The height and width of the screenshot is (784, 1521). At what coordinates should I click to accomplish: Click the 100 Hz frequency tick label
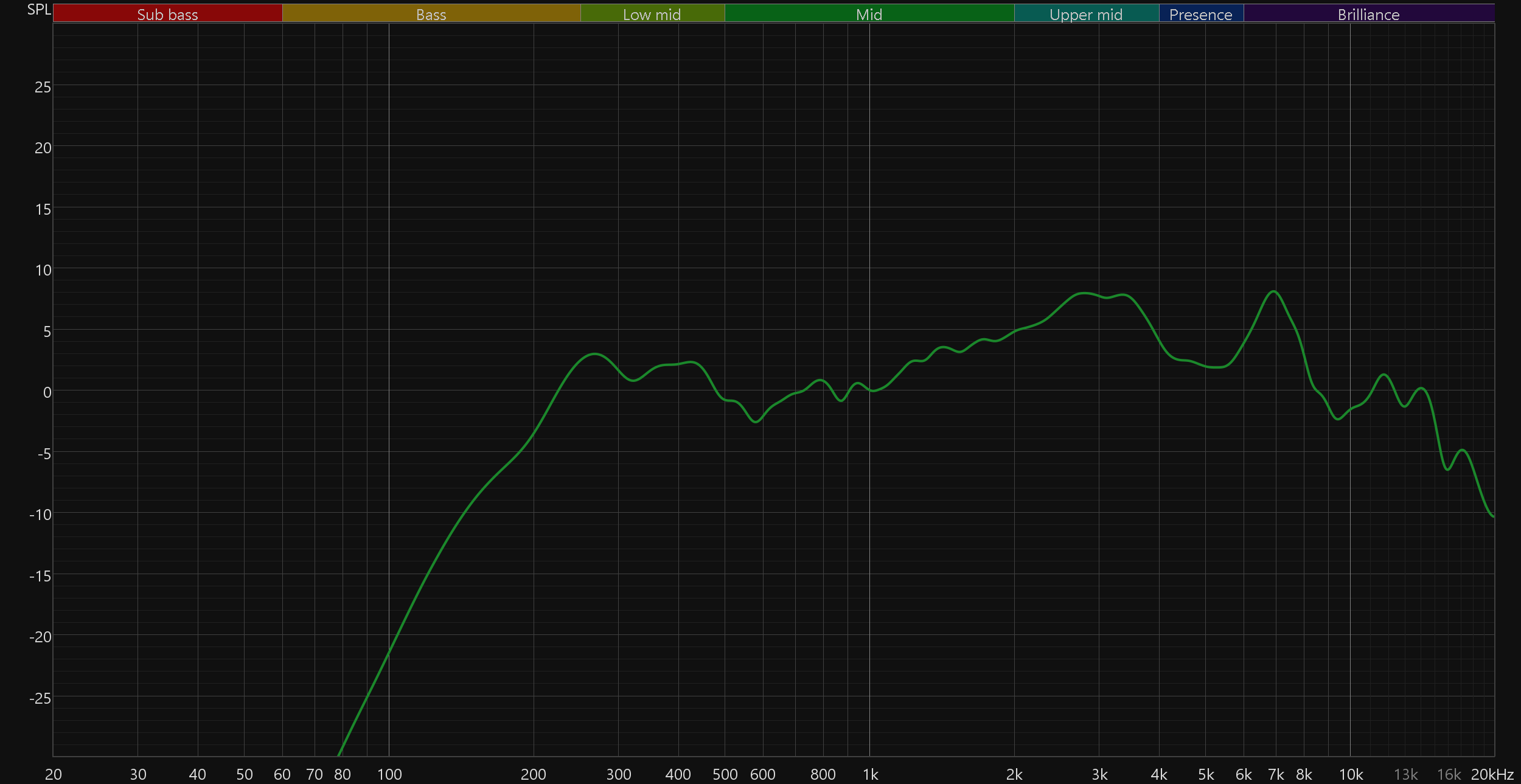(x=389, y=774)
